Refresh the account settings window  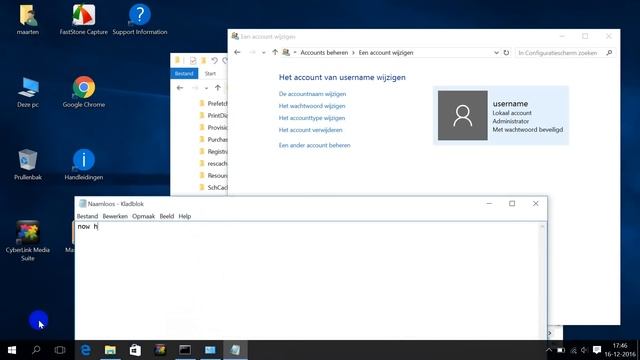pos(506,53)
